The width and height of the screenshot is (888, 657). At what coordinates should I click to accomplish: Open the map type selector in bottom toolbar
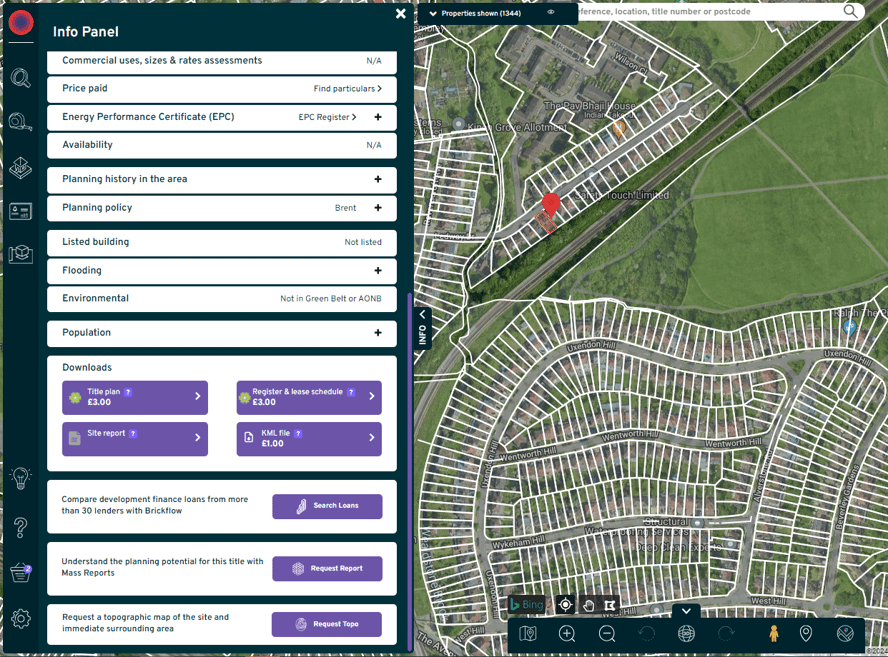528,633
